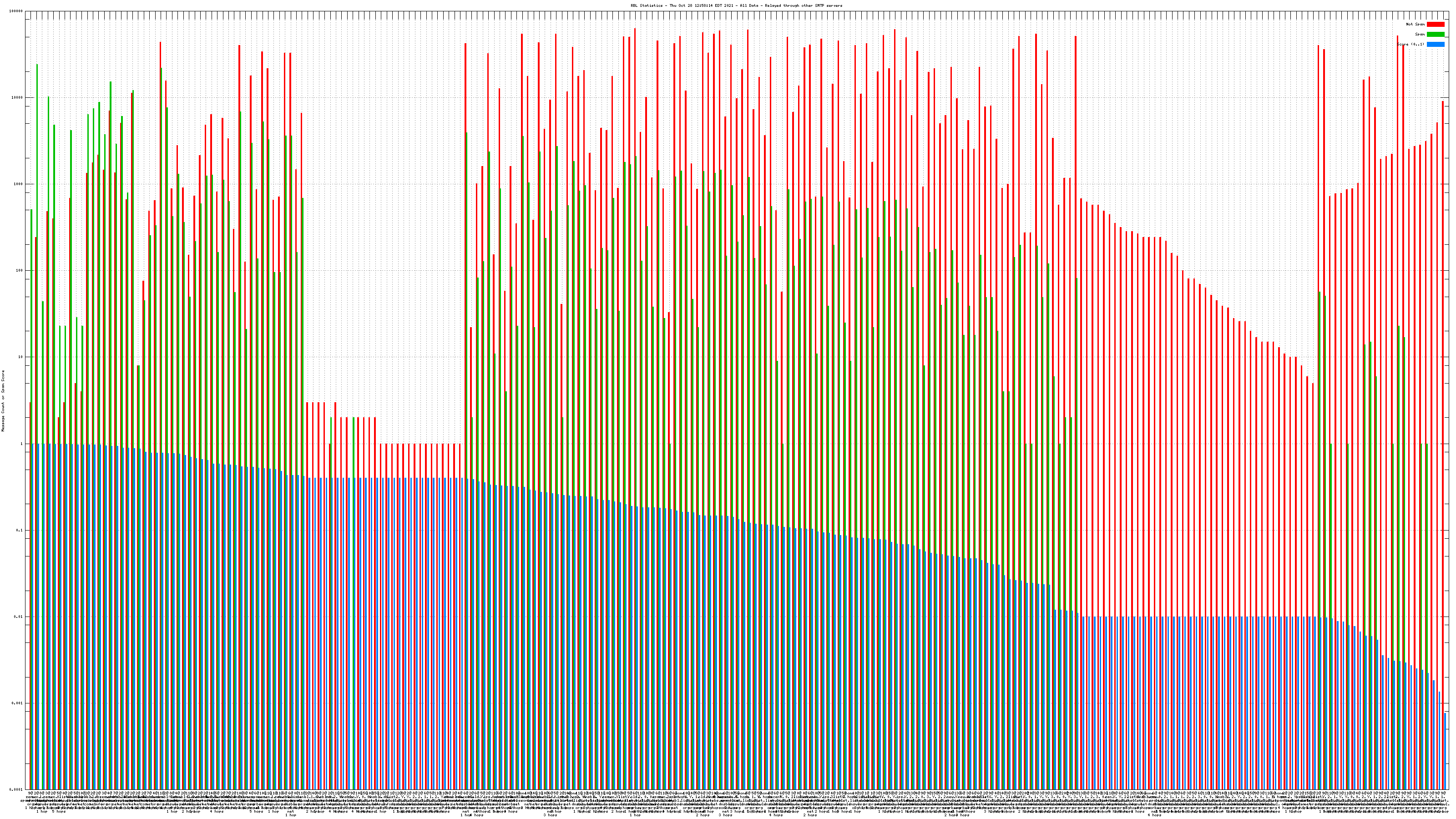This screenshot has height=819, width=1456.
Task: Click the y-axis tick label reading 1
Action: pyautogui.click(x=22, y=444)
